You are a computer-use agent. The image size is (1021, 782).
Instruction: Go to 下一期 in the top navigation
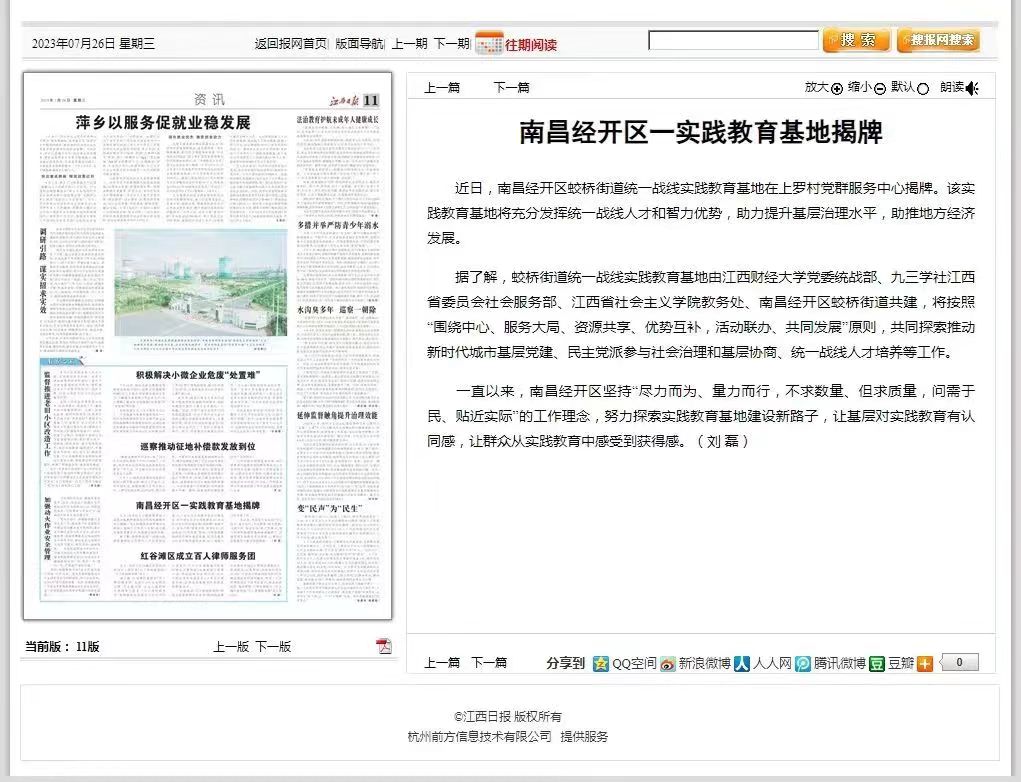[451, 43]
